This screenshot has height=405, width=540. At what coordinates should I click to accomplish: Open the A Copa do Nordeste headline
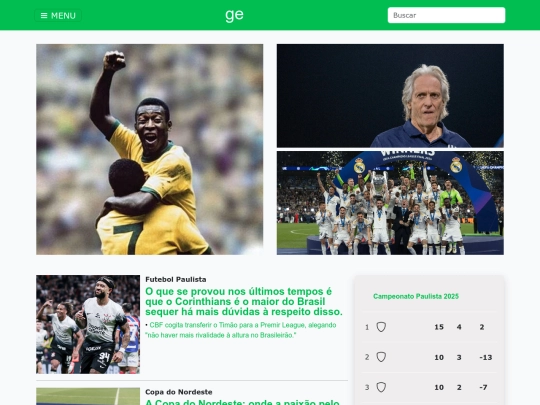click(242, 402)
